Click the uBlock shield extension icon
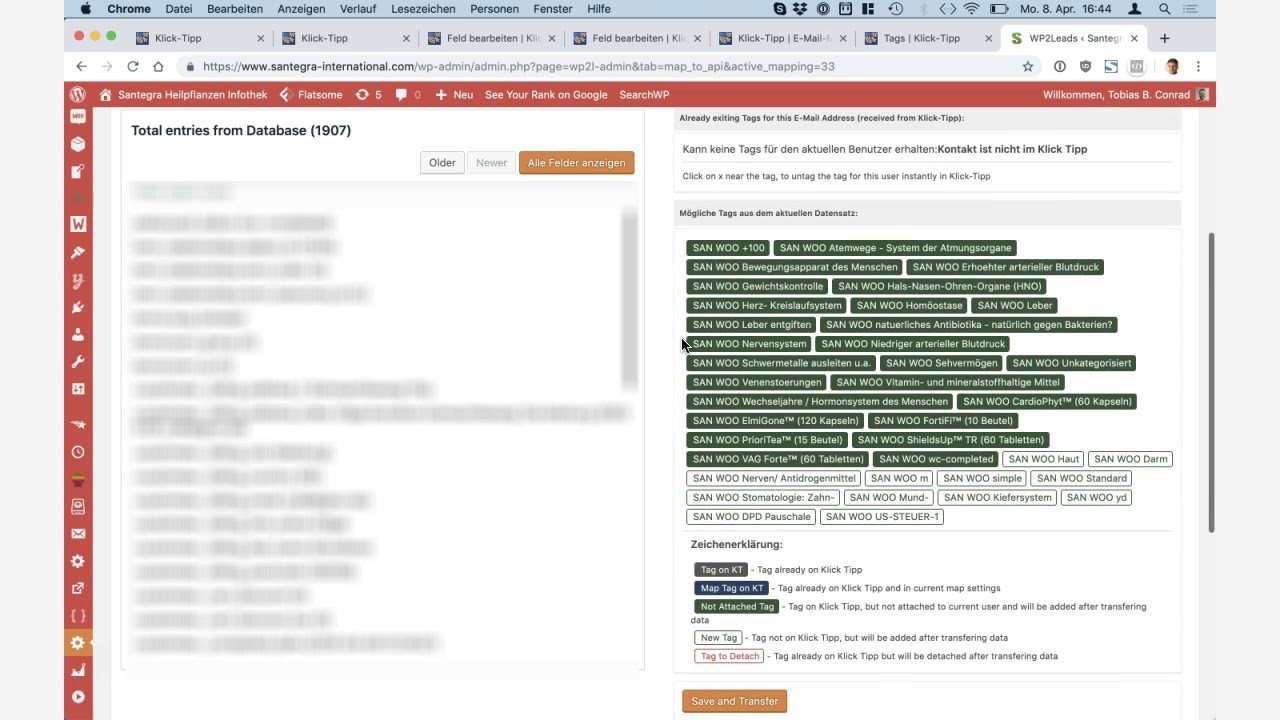 1085,66
